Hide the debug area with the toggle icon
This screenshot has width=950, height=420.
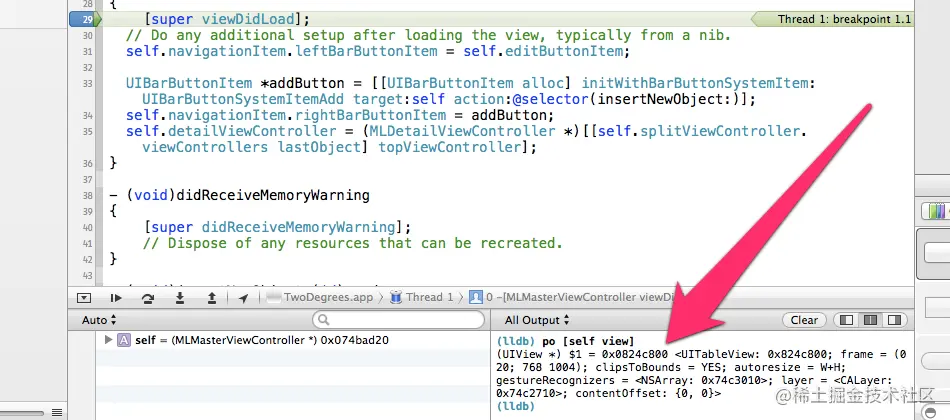[84, 298]
